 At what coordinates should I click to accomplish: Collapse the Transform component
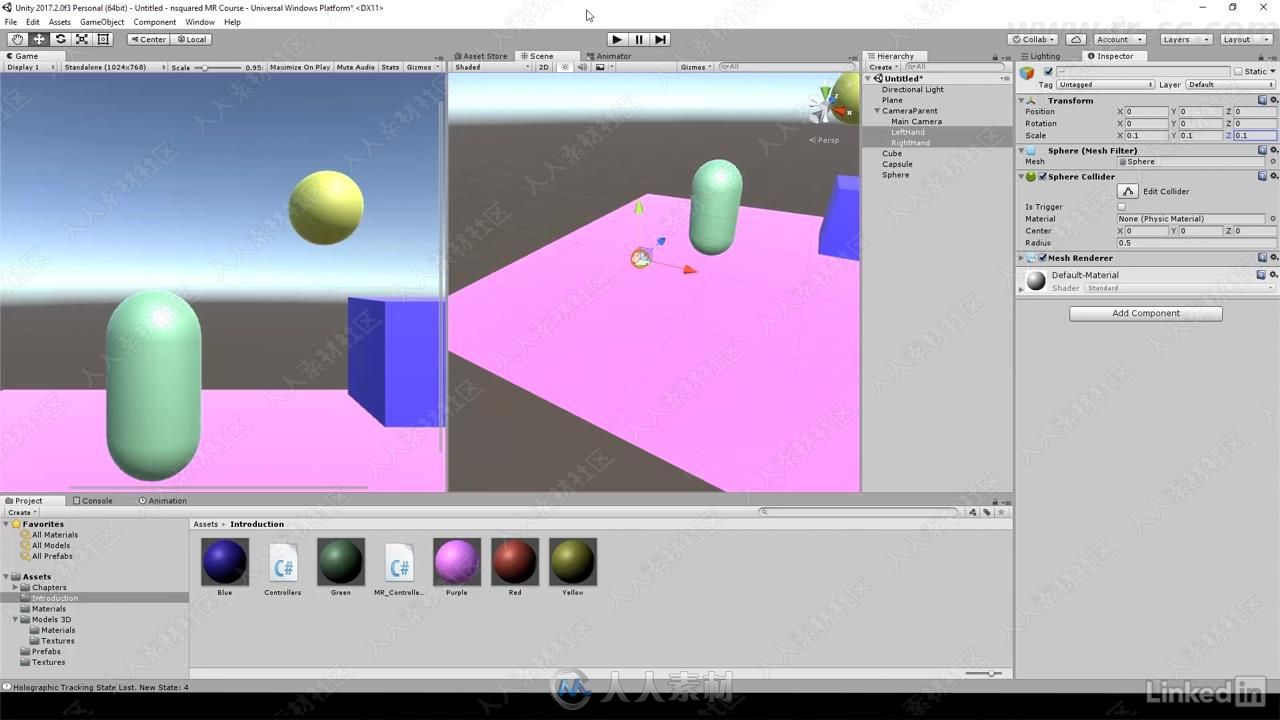pyautogui.click(x=1021, y=100)
